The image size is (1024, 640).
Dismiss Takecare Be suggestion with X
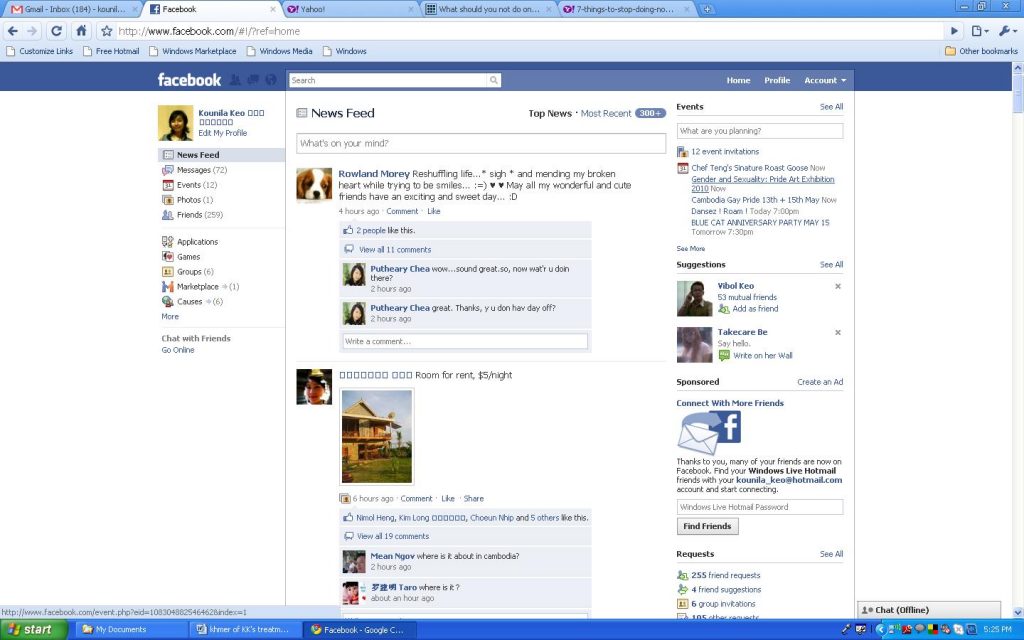coord(838,332)
